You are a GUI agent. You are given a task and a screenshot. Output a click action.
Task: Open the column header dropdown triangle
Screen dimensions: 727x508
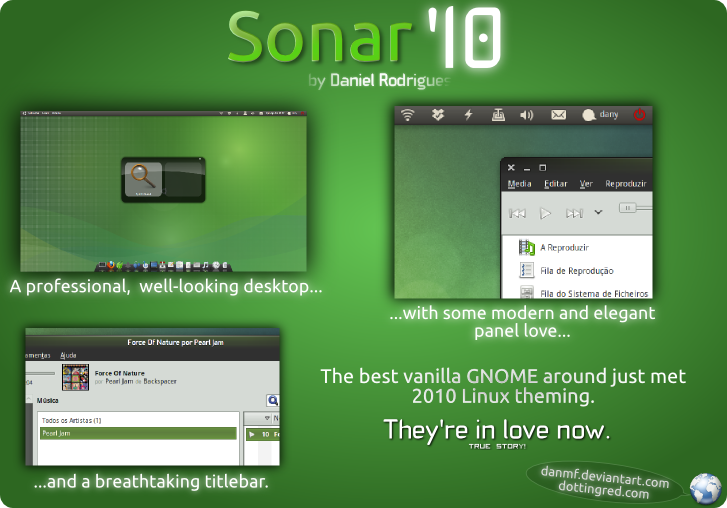coord(267,418)
